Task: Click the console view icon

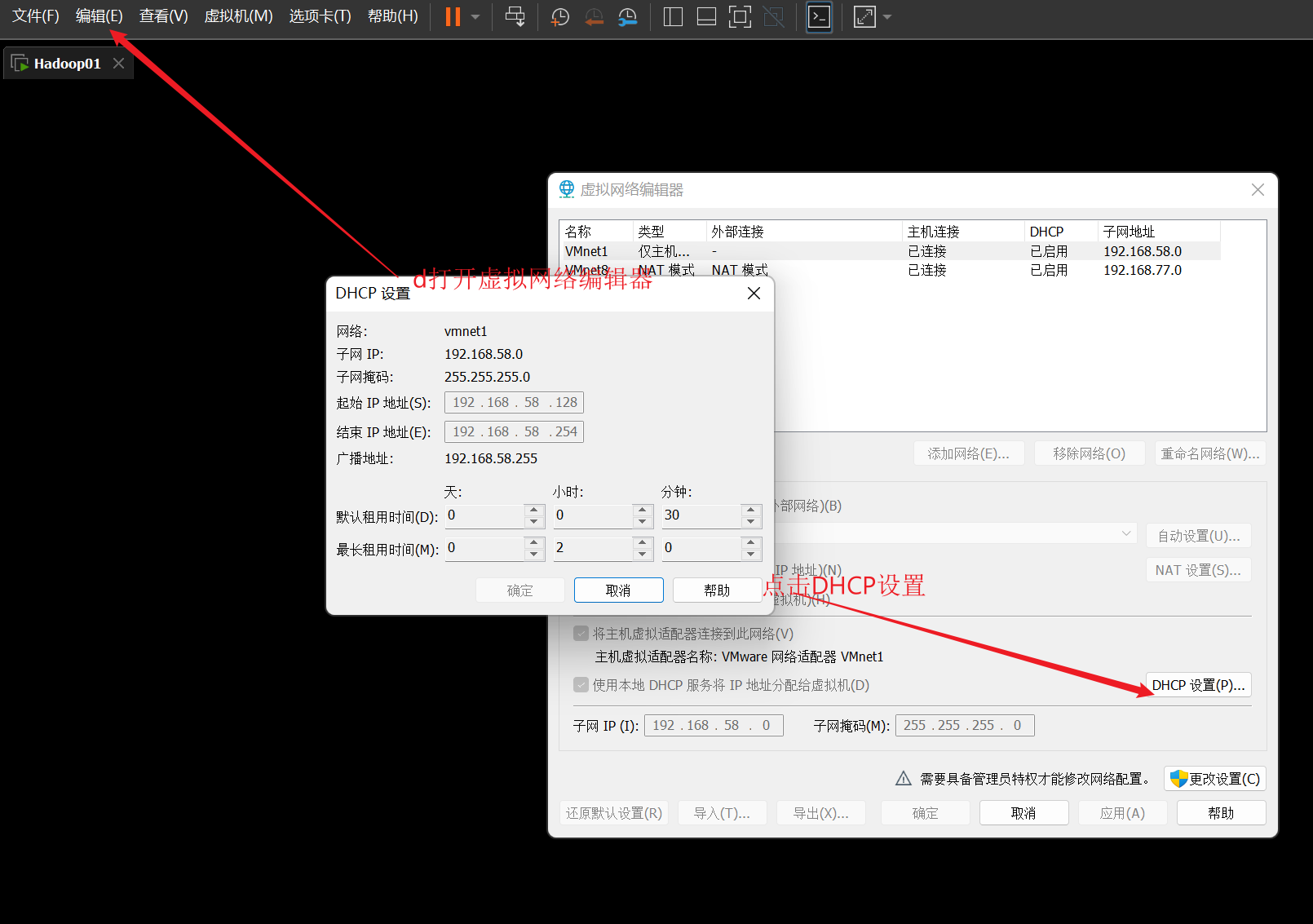Action: (x=819, y=17)
